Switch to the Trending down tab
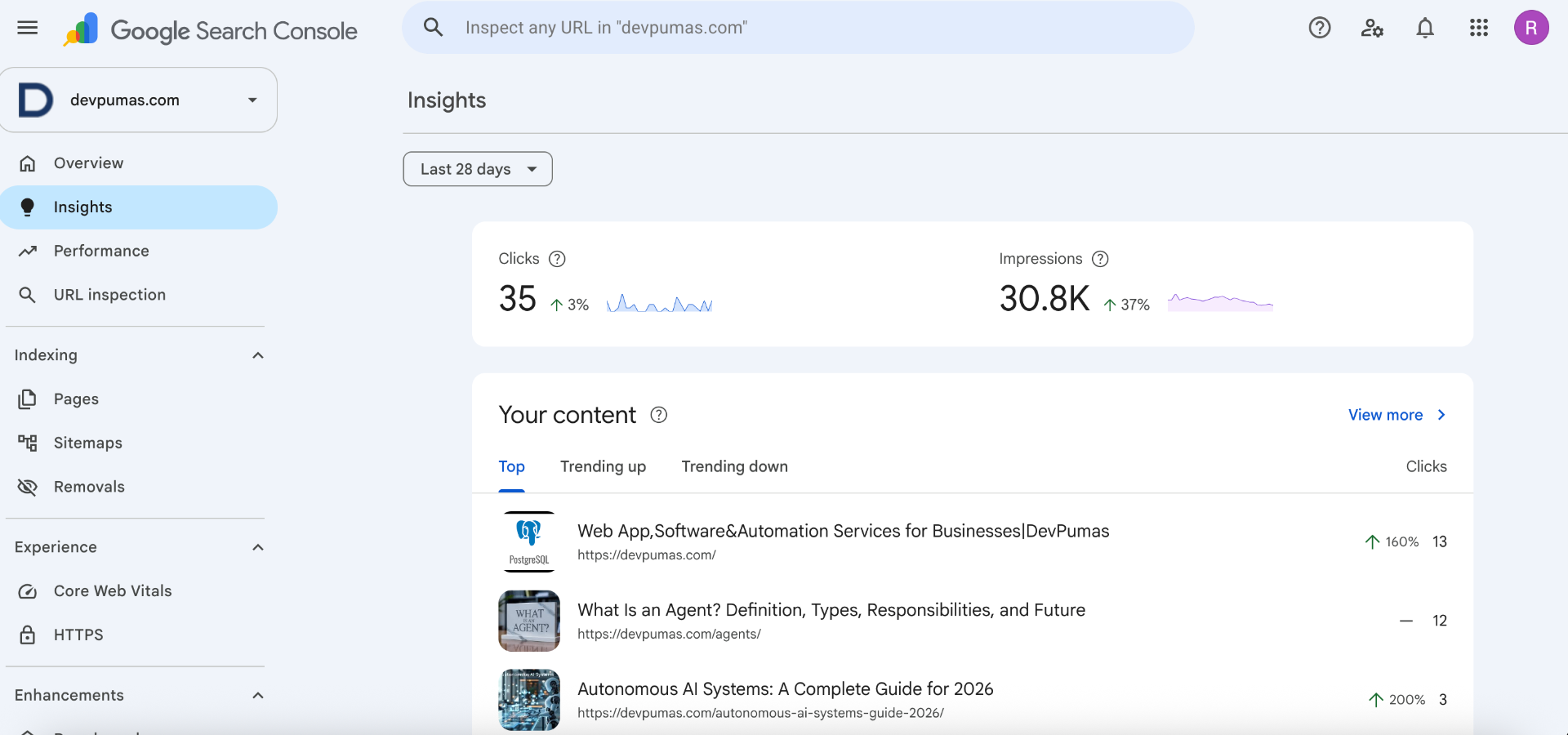Screen dimensions: 1568x735 [x=734, y=466]
